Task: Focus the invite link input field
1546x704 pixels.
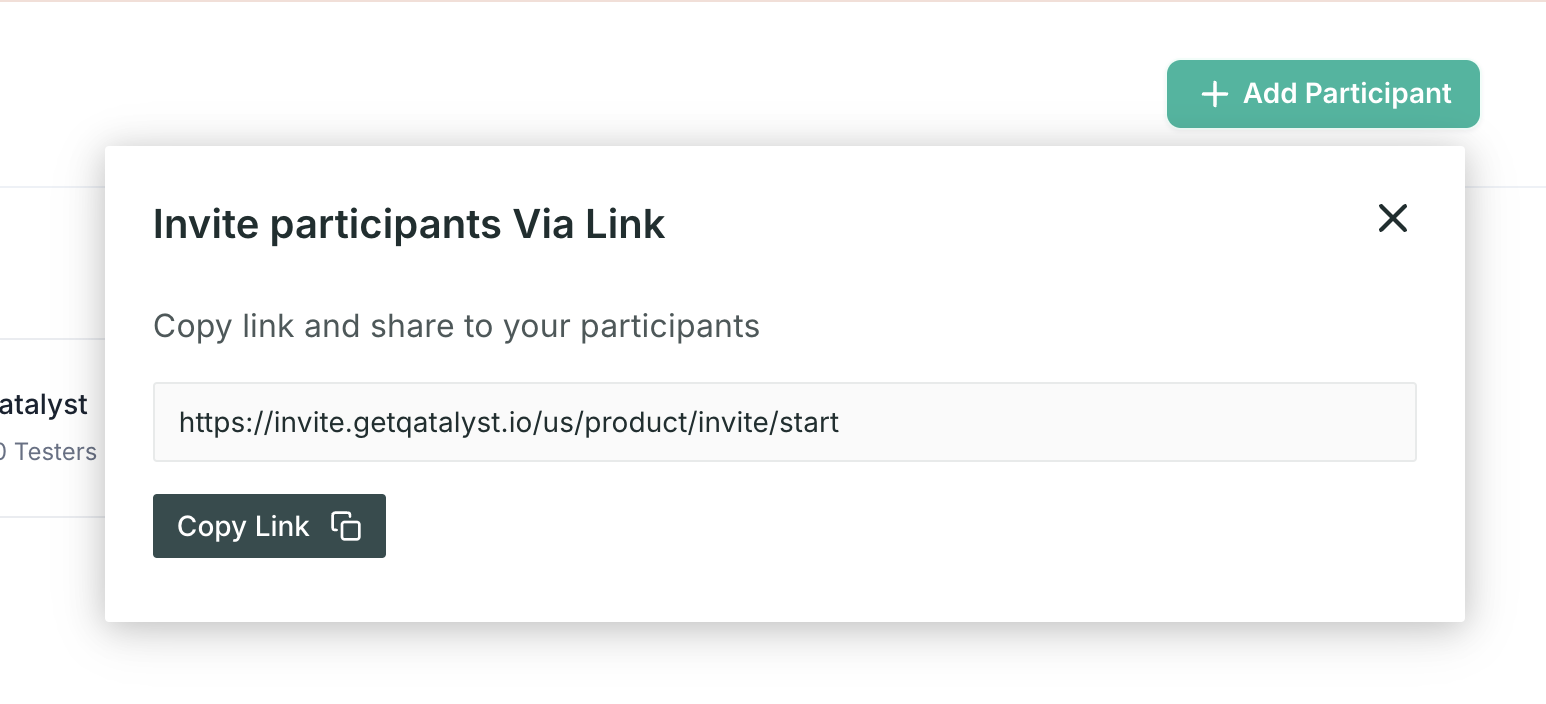Action: tap(784, 422)
